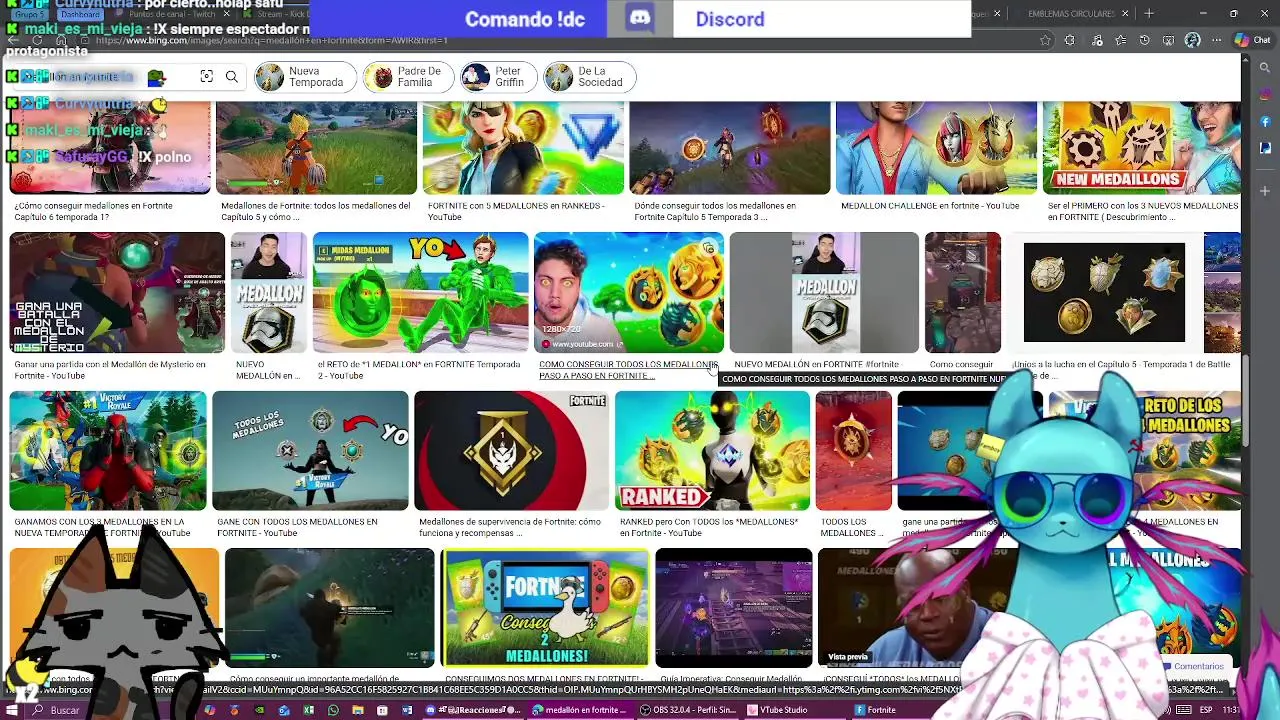Screen dimensions: 1280x720
Task: Open Excel in taskbar
Action: tap(308, 710)
